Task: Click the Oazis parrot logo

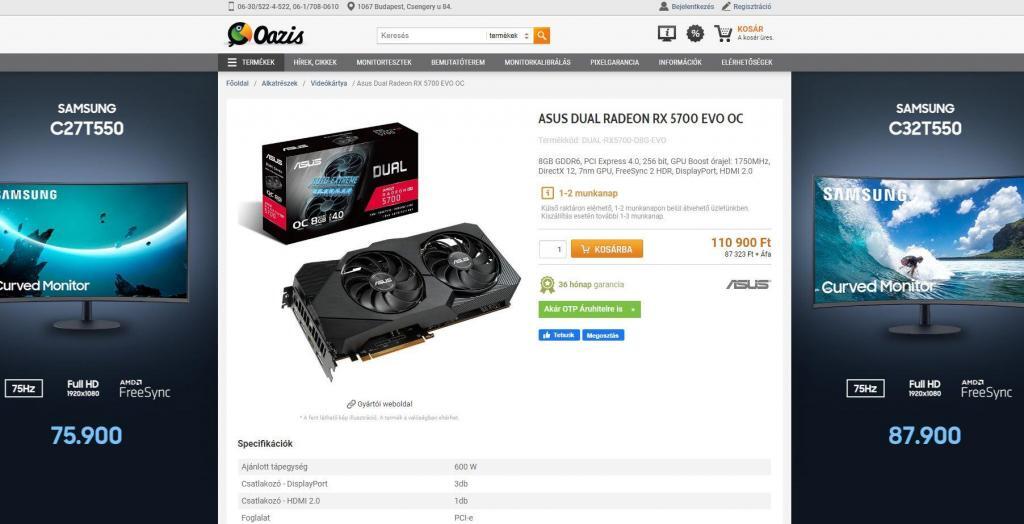Action: point(266,34)
